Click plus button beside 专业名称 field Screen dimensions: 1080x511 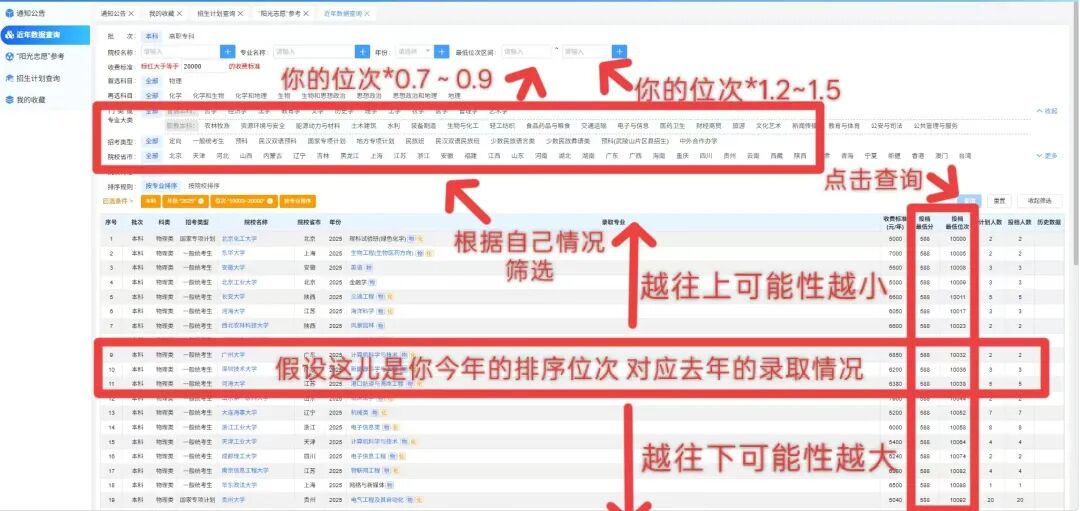[362, 52]
